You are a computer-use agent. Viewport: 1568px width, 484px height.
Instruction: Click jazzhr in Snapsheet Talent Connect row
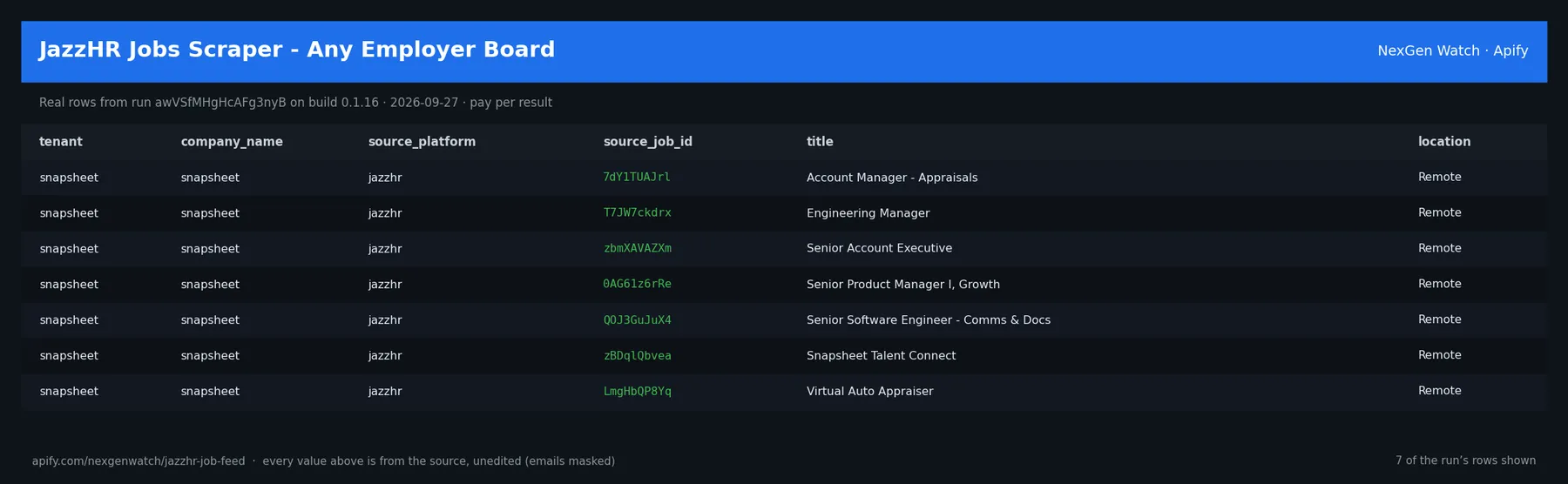point(385,356)
